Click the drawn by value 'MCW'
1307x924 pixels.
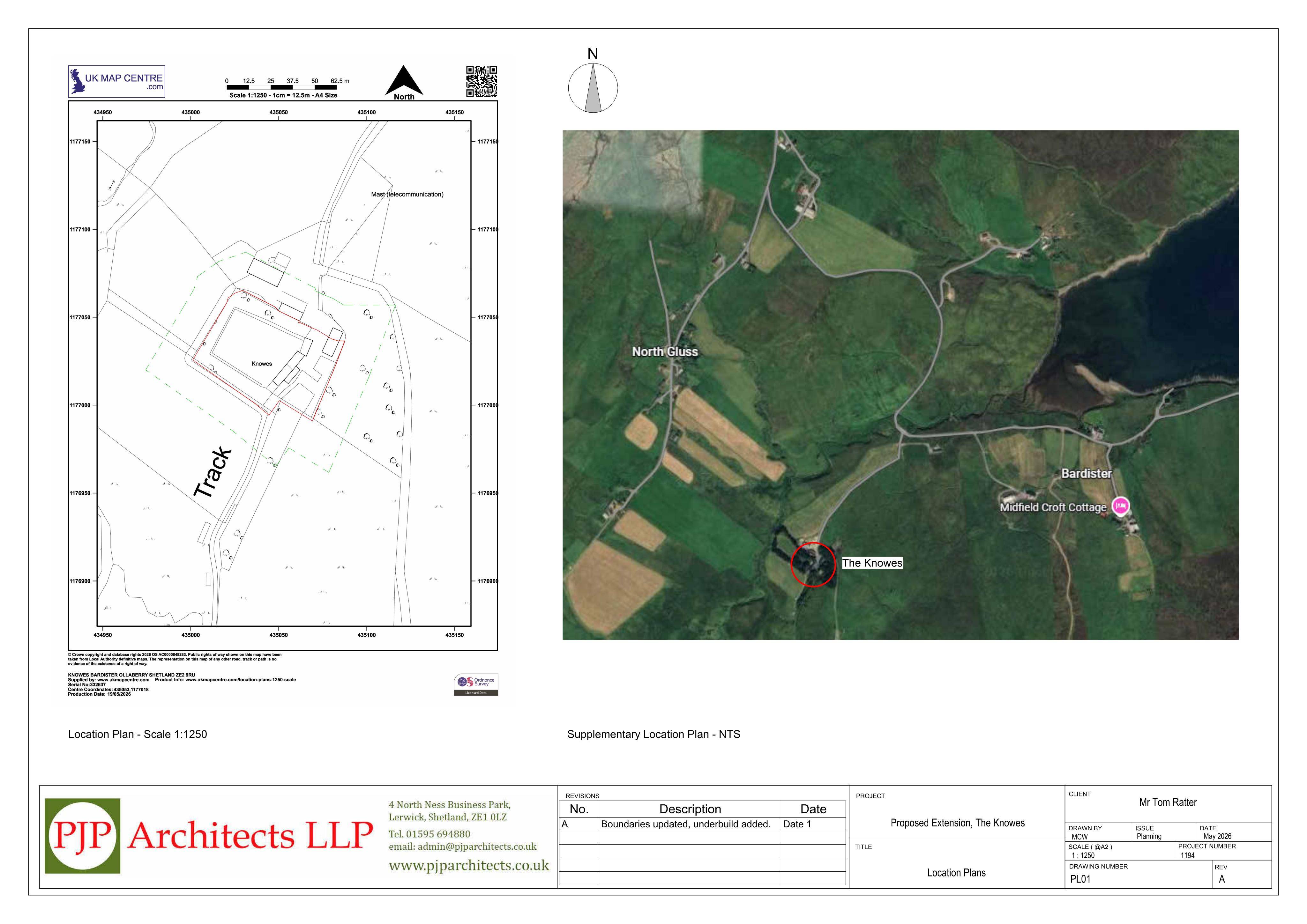pos(1079,837)
